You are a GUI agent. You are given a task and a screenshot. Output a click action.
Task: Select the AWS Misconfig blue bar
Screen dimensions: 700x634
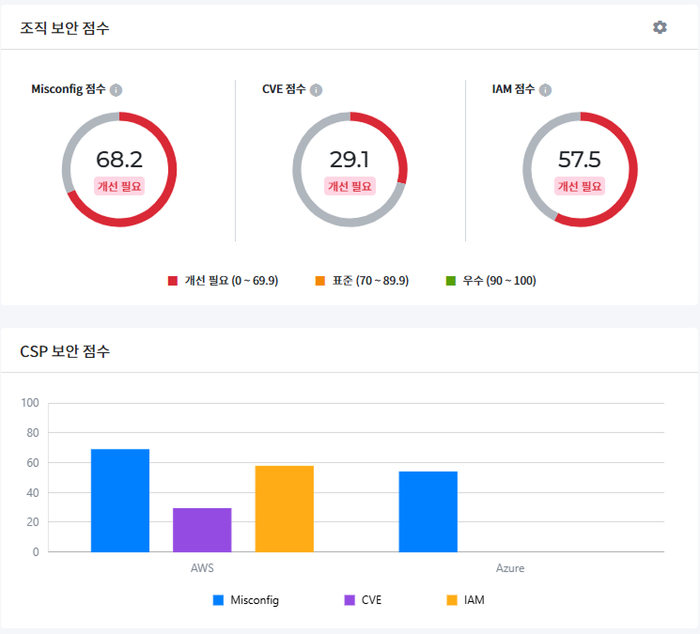click(x=120, y=500)
